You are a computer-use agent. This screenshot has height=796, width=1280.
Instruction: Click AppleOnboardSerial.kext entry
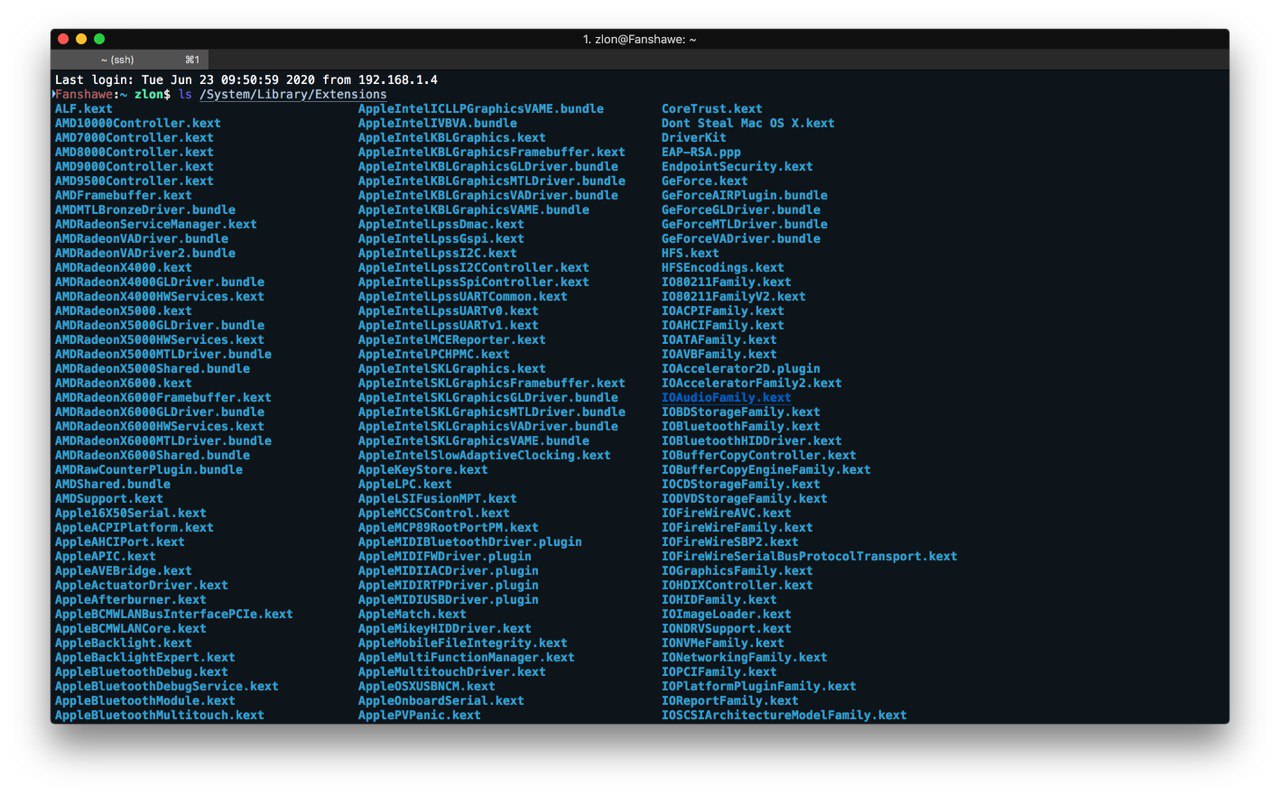point(441,701)
